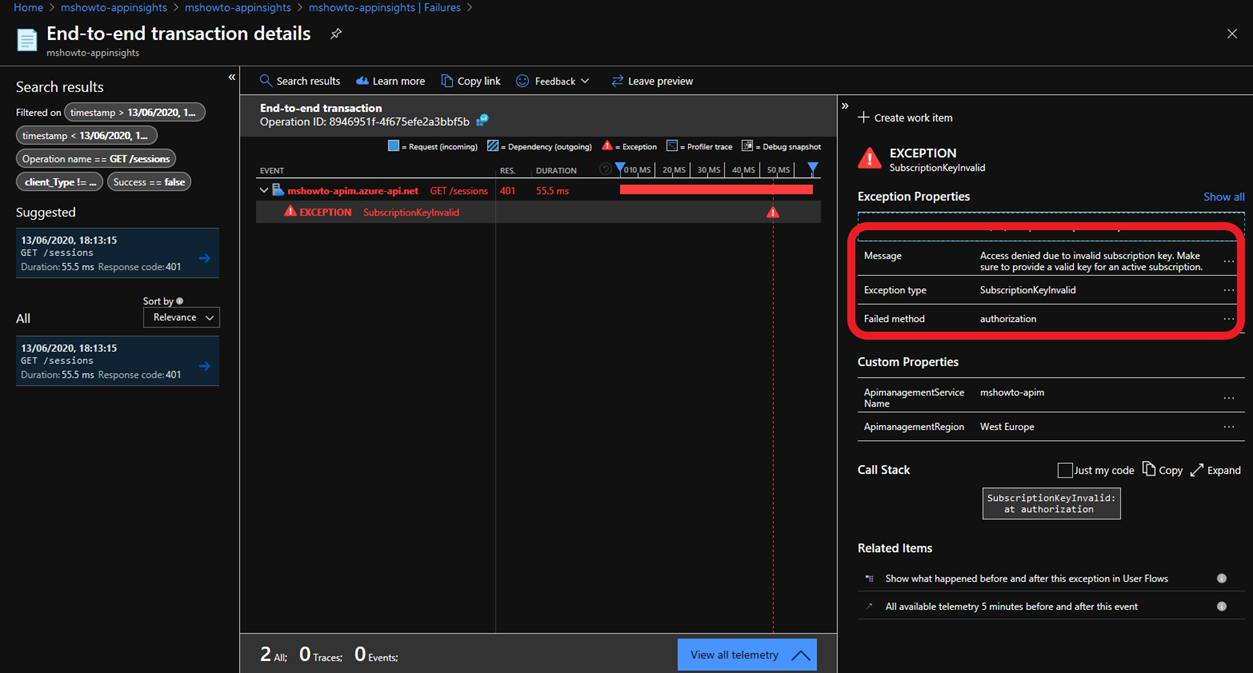Open more options for Exception type property
The width and height of the screenshot is (1253, 673).
[x=1229, y=291]
